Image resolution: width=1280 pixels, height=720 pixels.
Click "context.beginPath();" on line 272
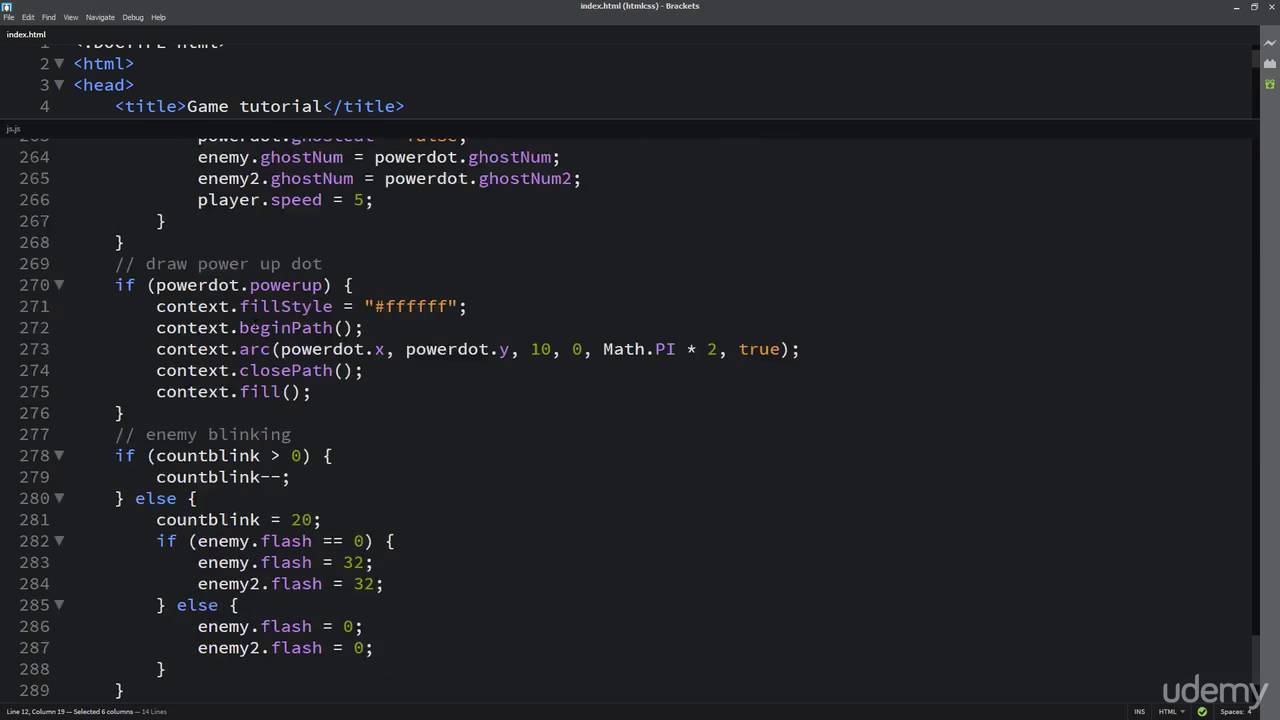tap(259, 328)
